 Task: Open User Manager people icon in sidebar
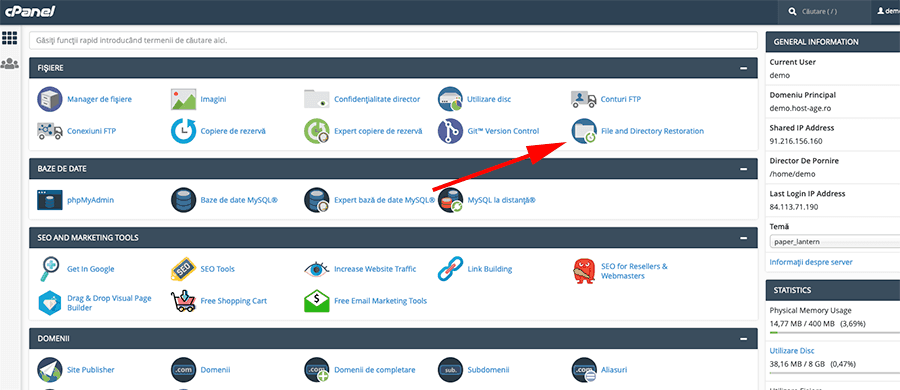[x=10, y=64]
